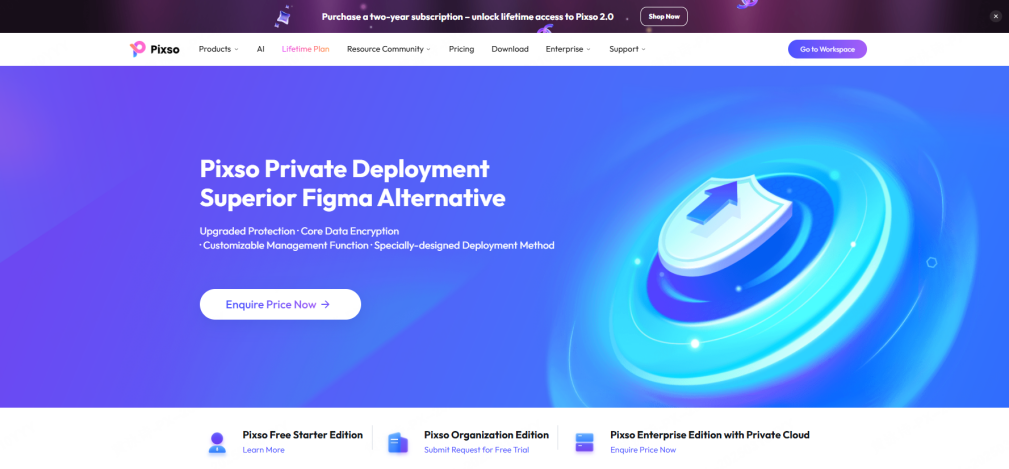Open Submit Request for Free Trial link
1009x469 pixels.
coord(476,450)
